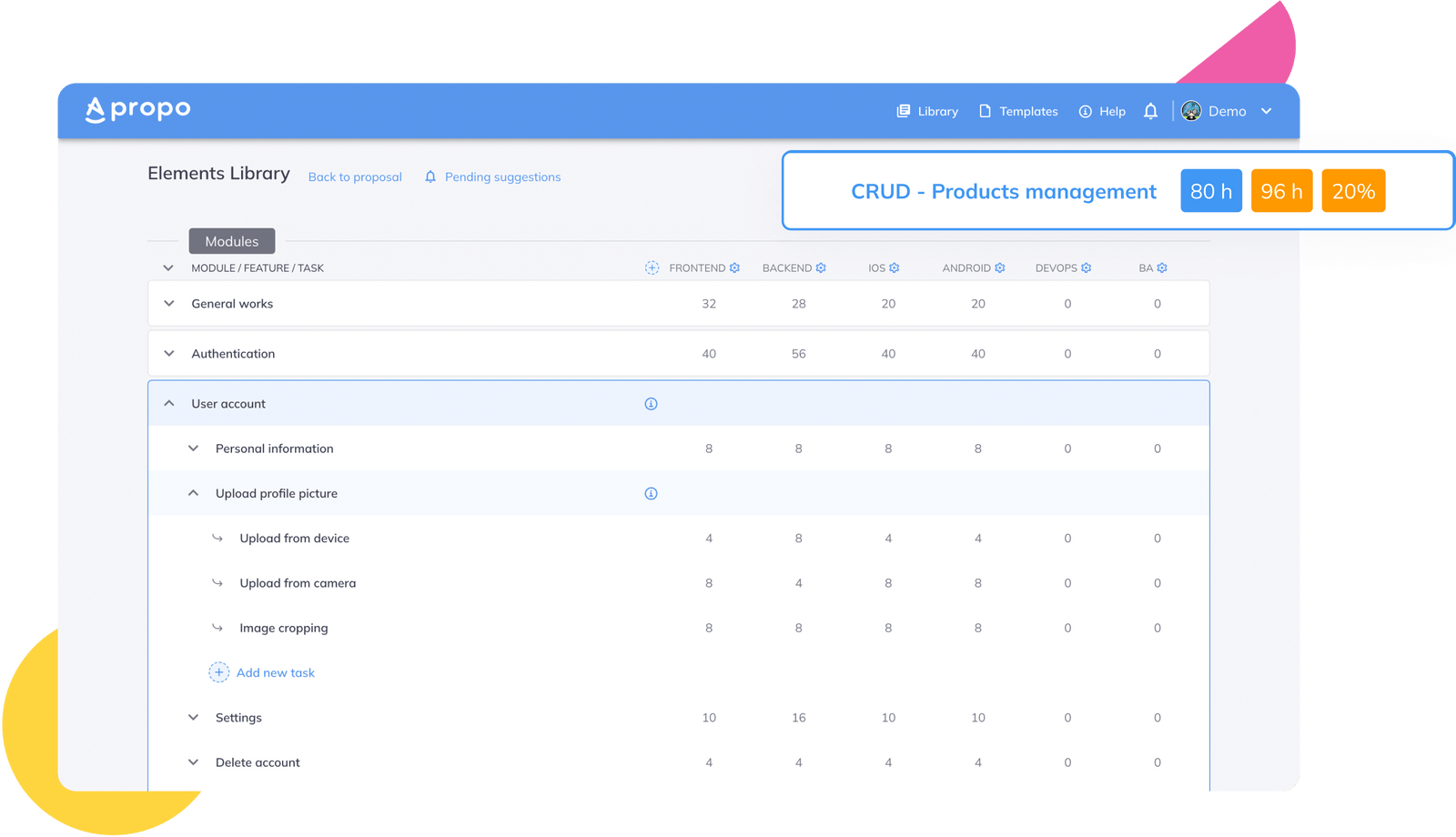Expand the Delete account feature
The width and height of the screenshot is (1456, 837).
click(x=193, y=761)
